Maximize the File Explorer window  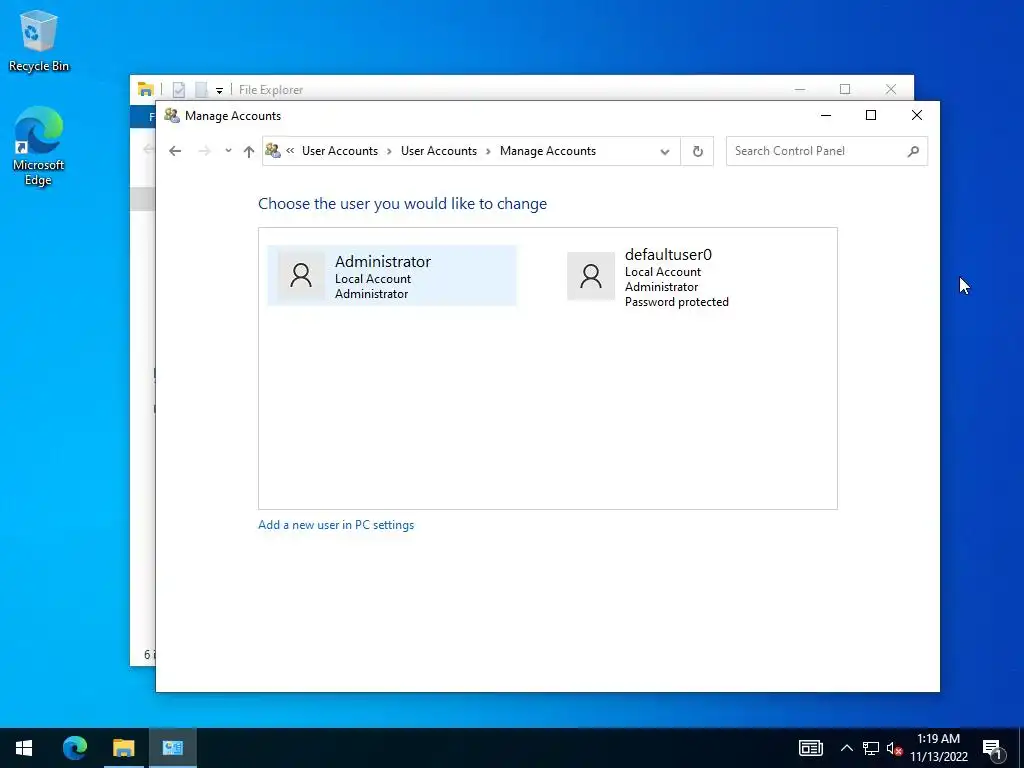point(845,89)
